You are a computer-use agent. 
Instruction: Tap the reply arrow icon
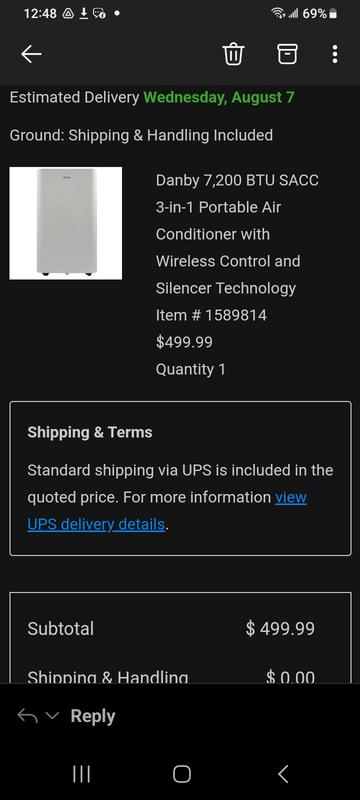28,716
